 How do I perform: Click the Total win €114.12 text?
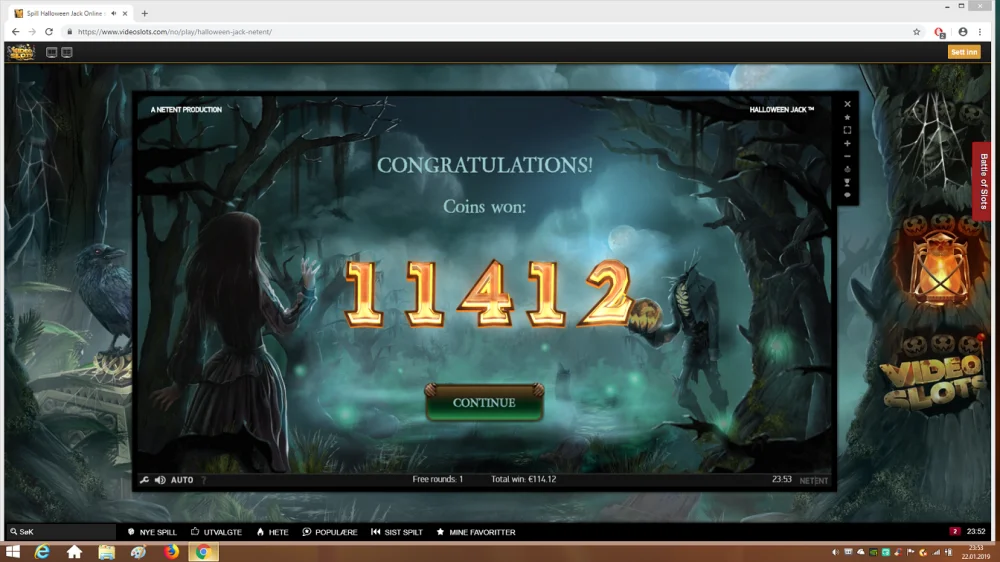tap(524, 479)
